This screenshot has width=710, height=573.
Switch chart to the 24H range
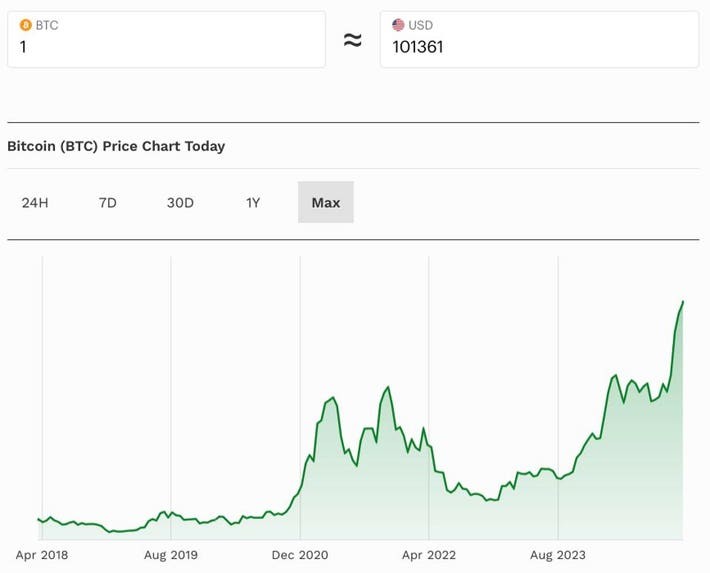click(x=35, y=203)
